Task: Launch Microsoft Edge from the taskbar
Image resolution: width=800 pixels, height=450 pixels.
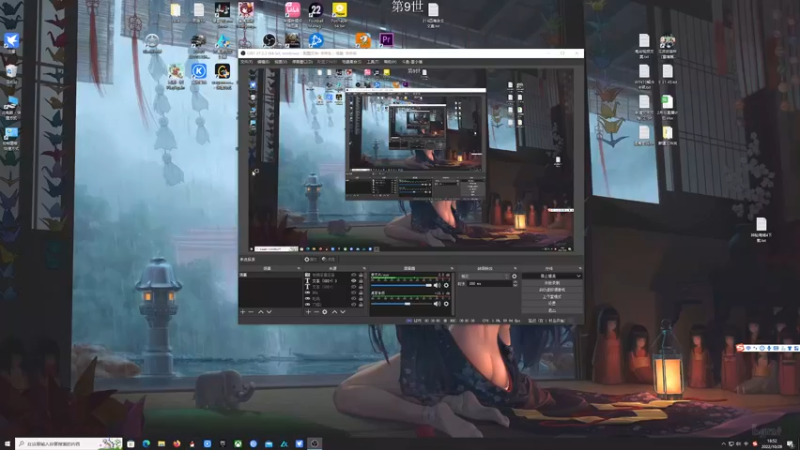Action: 146,443
